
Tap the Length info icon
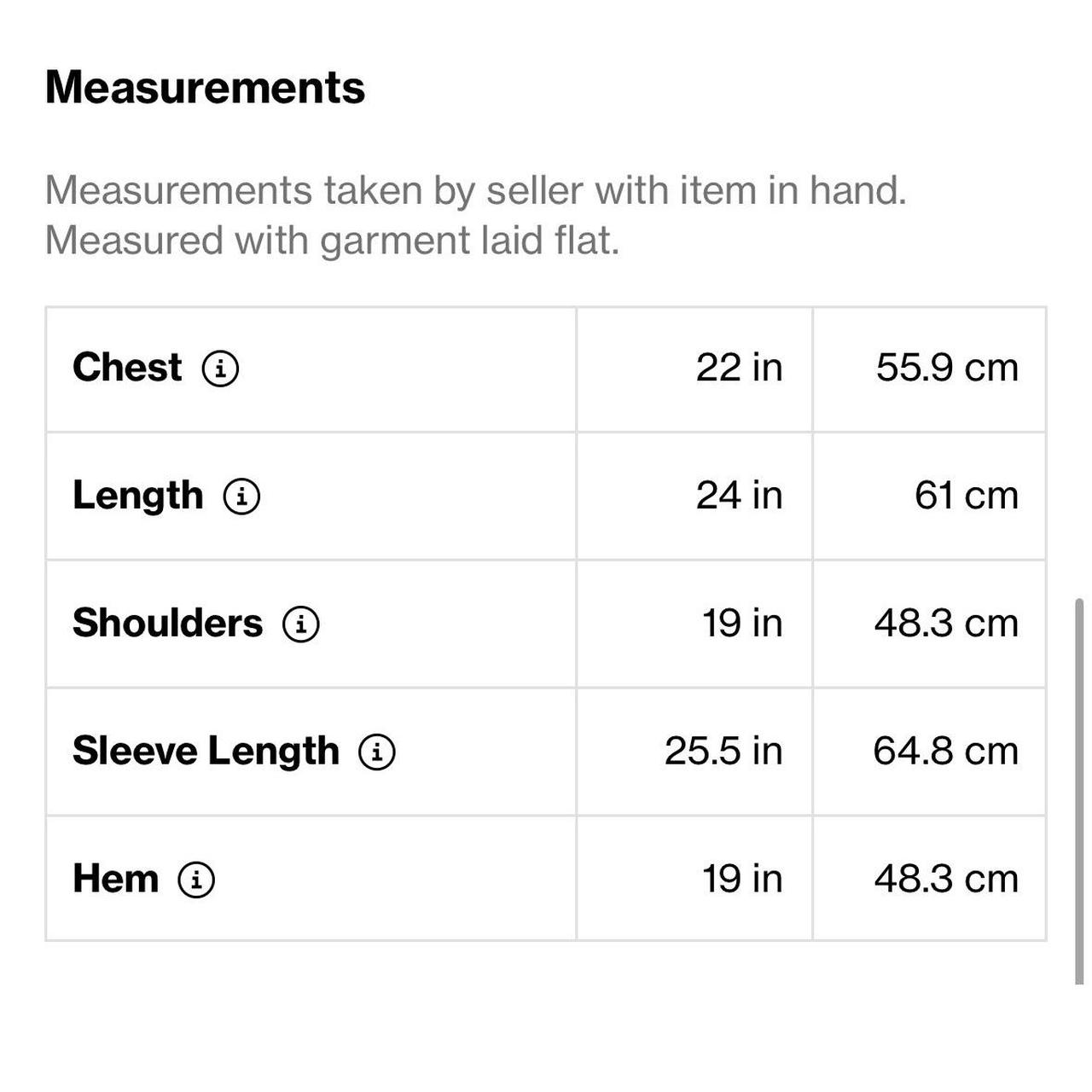(x=241, y=497)
